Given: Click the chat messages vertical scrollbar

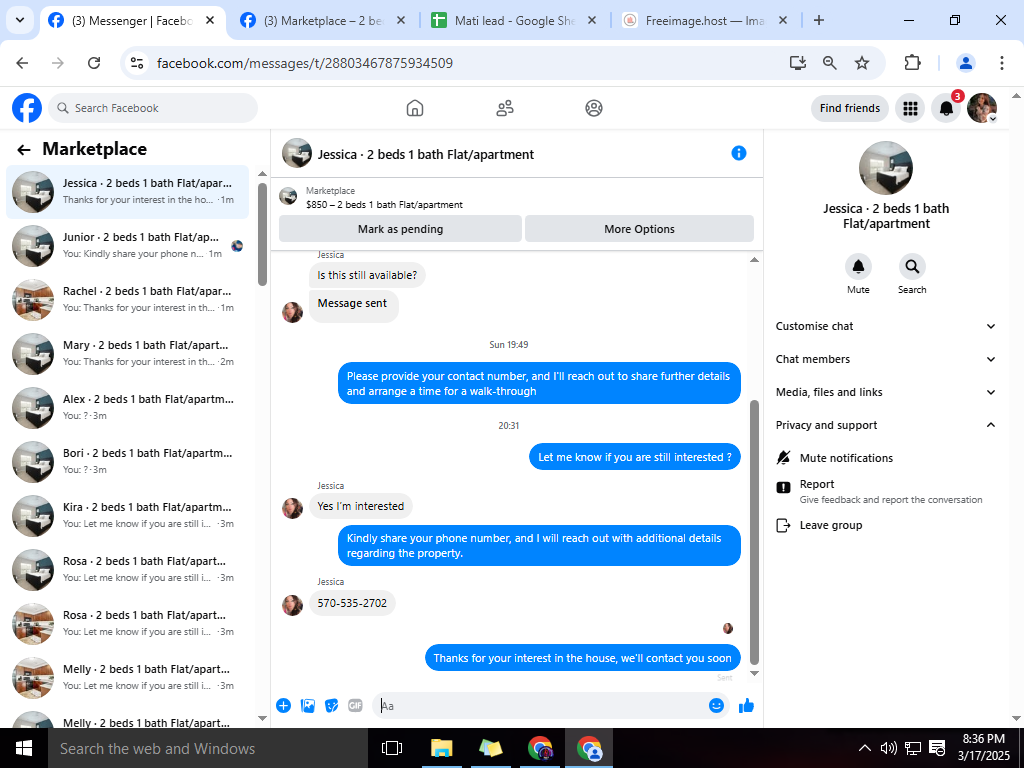Looking at the screenshot, I should 754,531.
